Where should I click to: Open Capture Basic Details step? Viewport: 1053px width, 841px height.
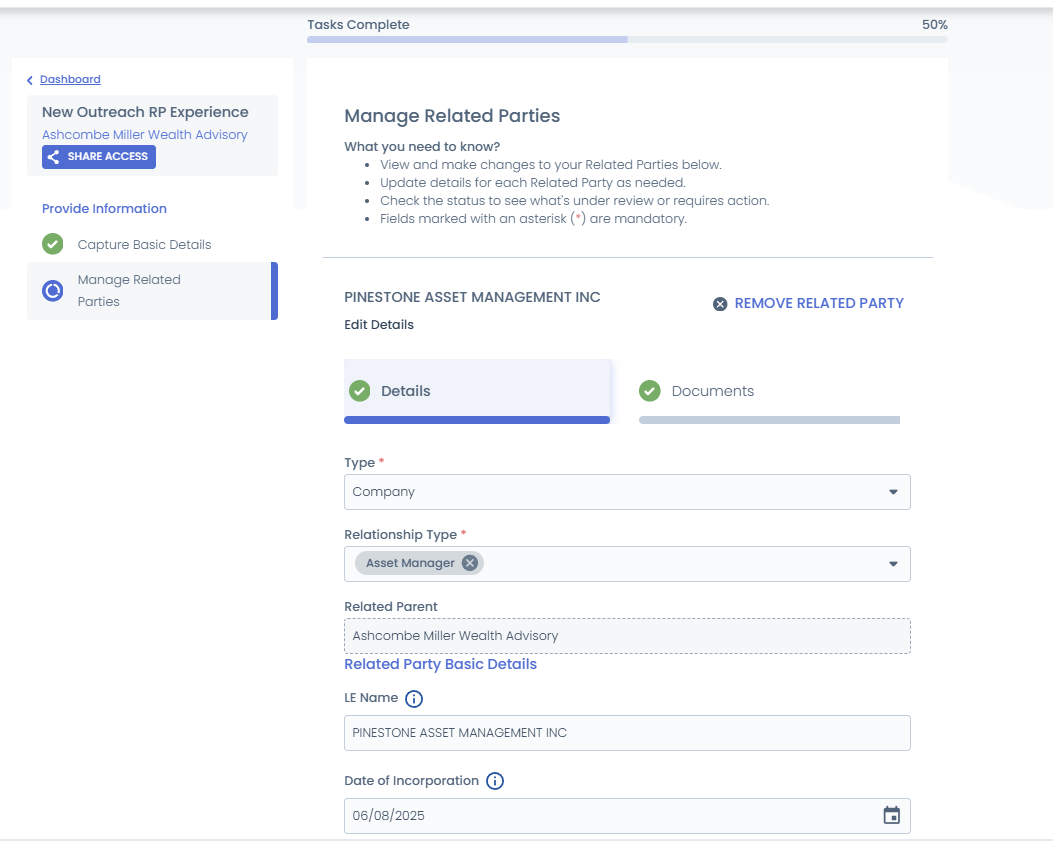[x=144, y=245]
